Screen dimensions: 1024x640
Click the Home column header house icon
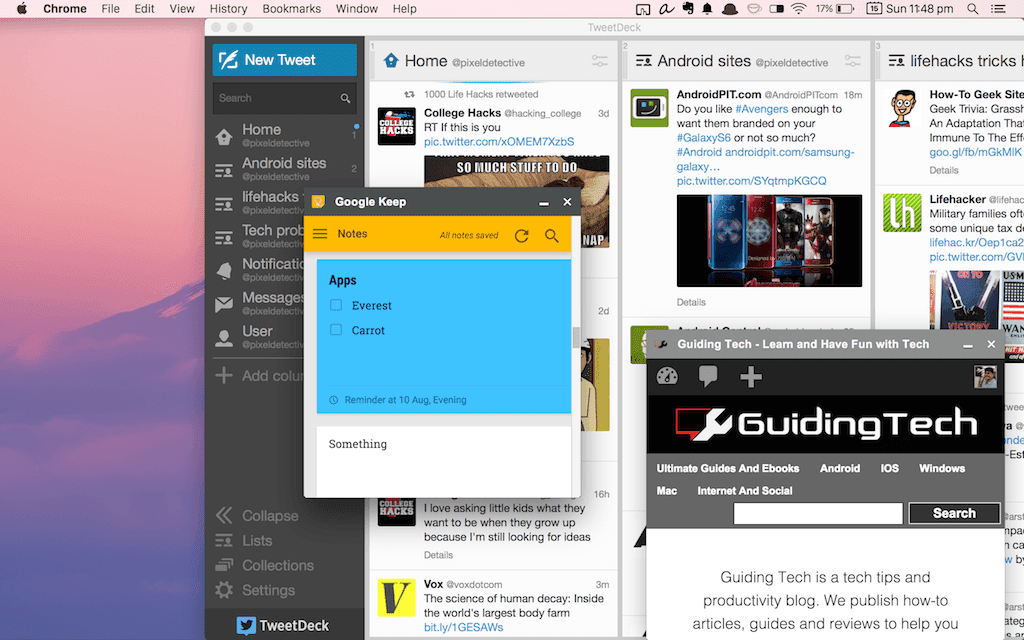pyautogui.click(x=391, y=61)
